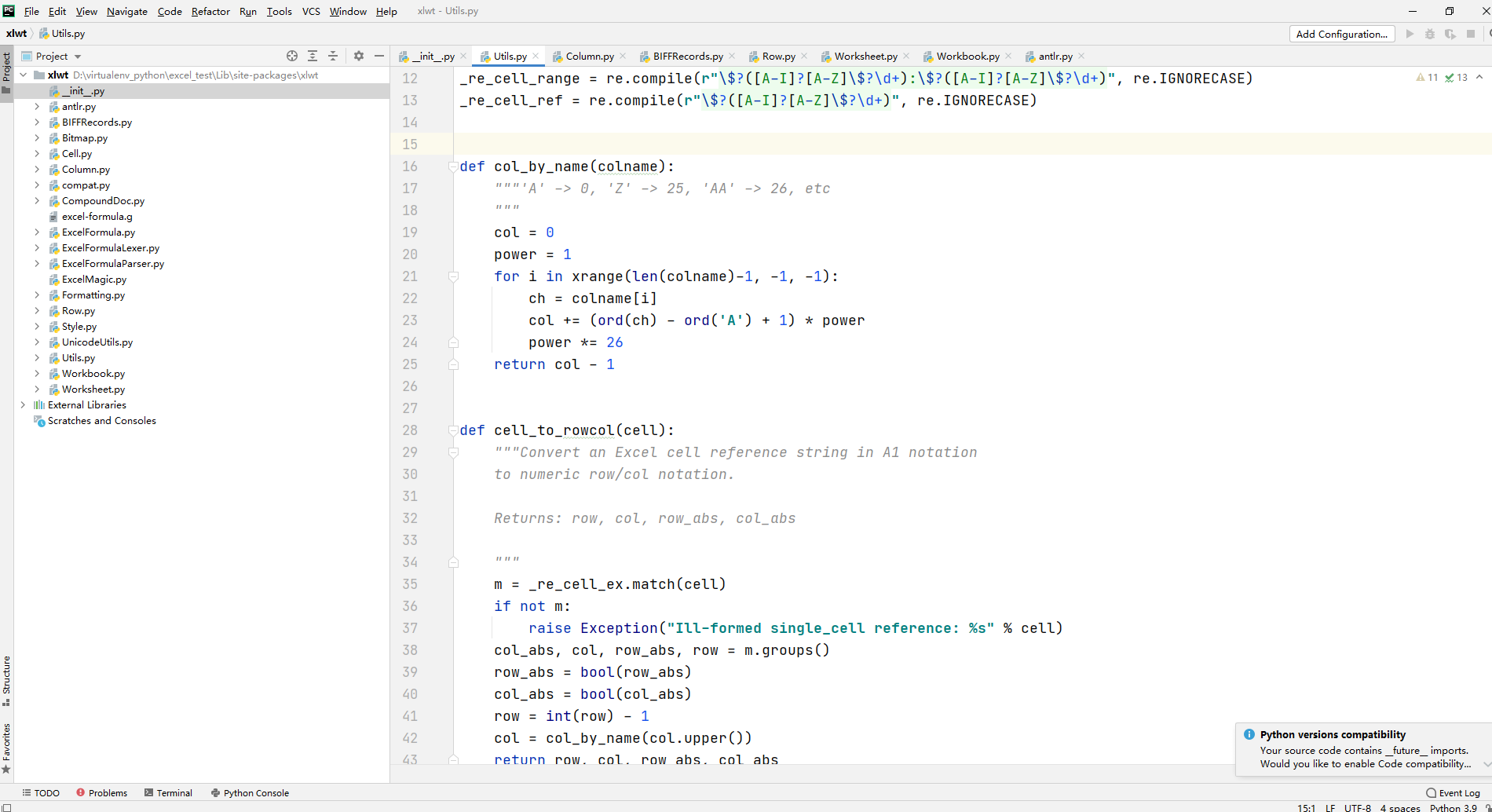The height and width of the screenshot is (812, 1492).
Task: Open the Python Console
Action: (250, 793)
